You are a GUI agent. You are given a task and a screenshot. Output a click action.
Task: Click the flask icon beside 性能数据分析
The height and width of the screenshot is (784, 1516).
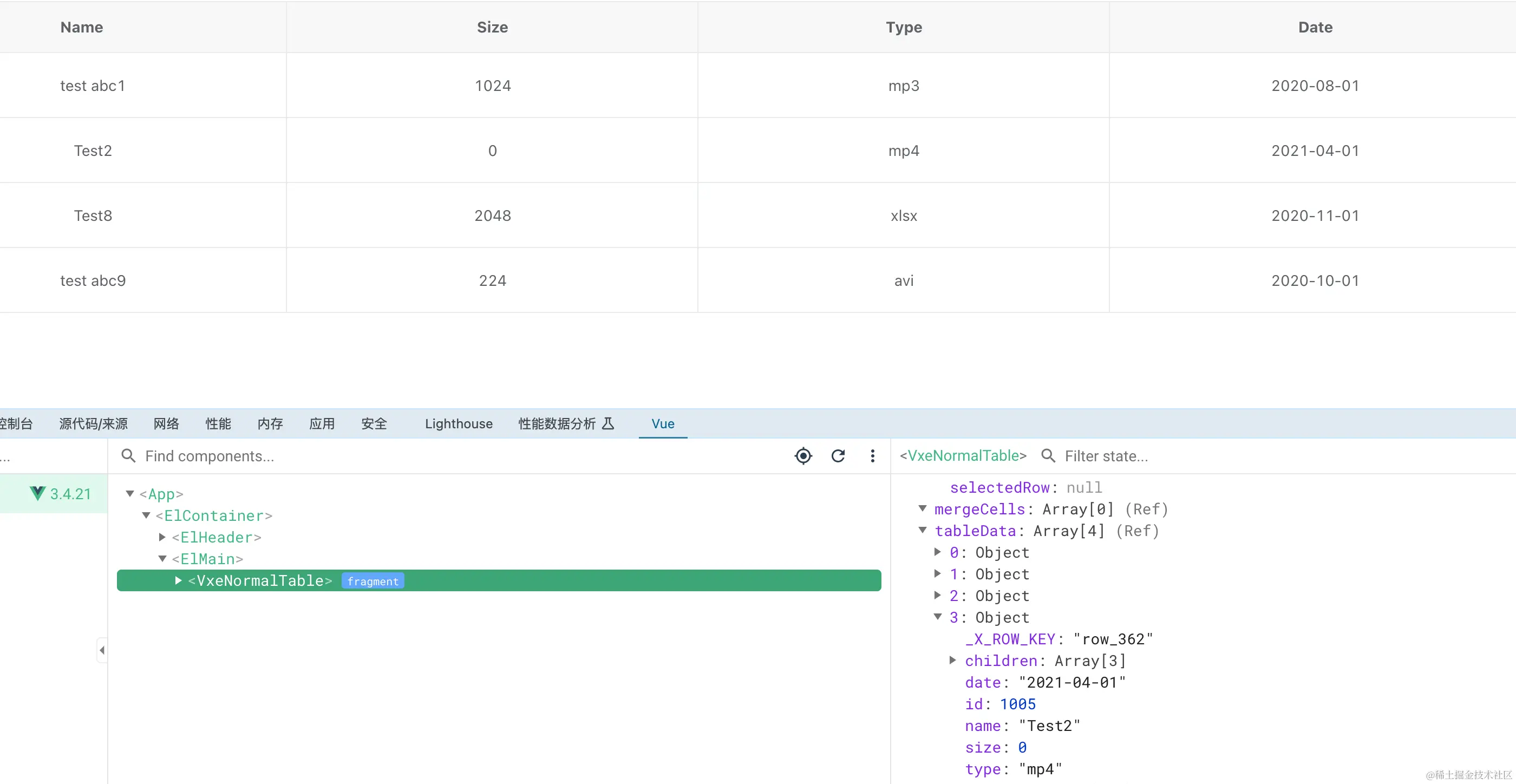(x=608, y=424)
